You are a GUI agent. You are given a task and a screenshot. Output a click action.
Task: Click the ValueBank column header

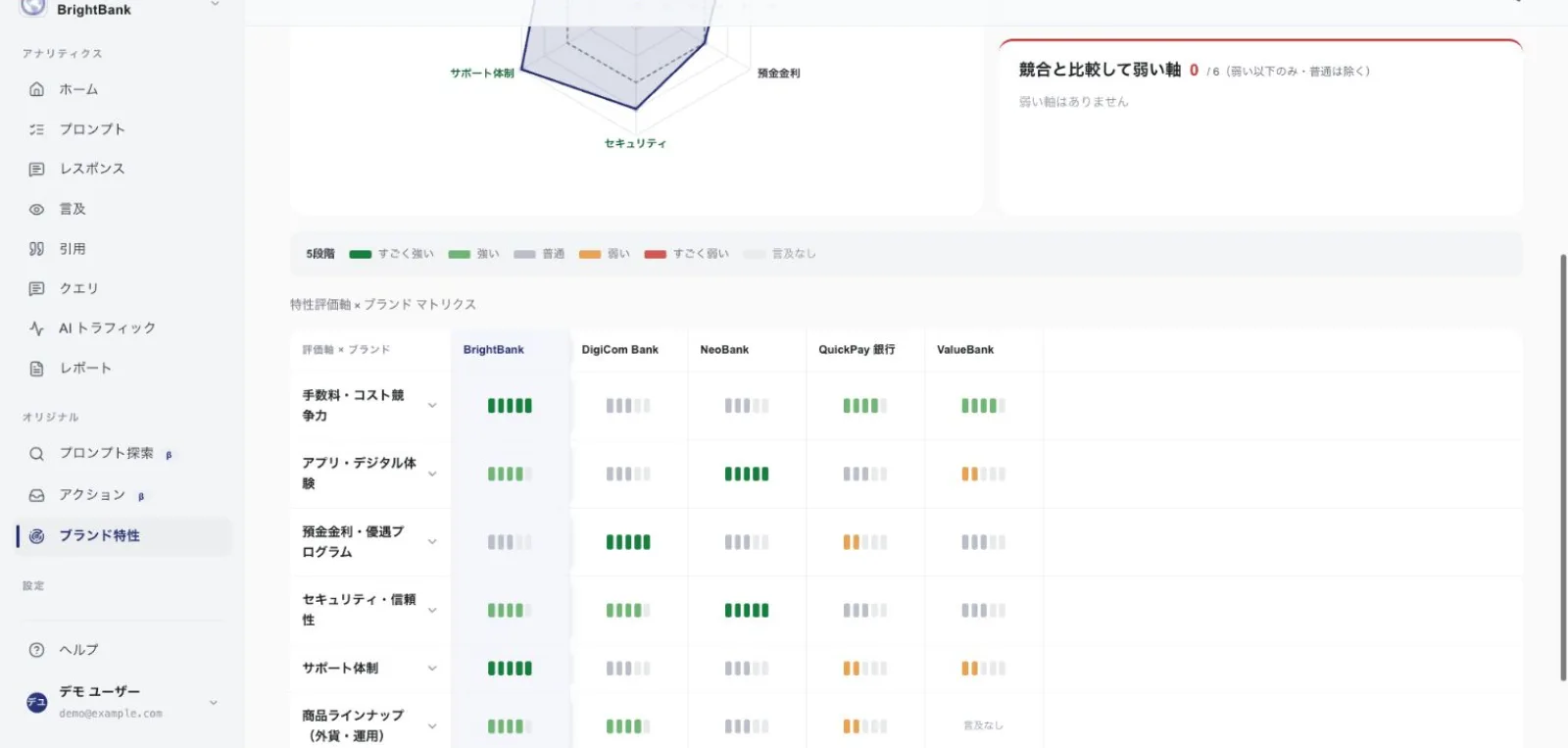965,350
